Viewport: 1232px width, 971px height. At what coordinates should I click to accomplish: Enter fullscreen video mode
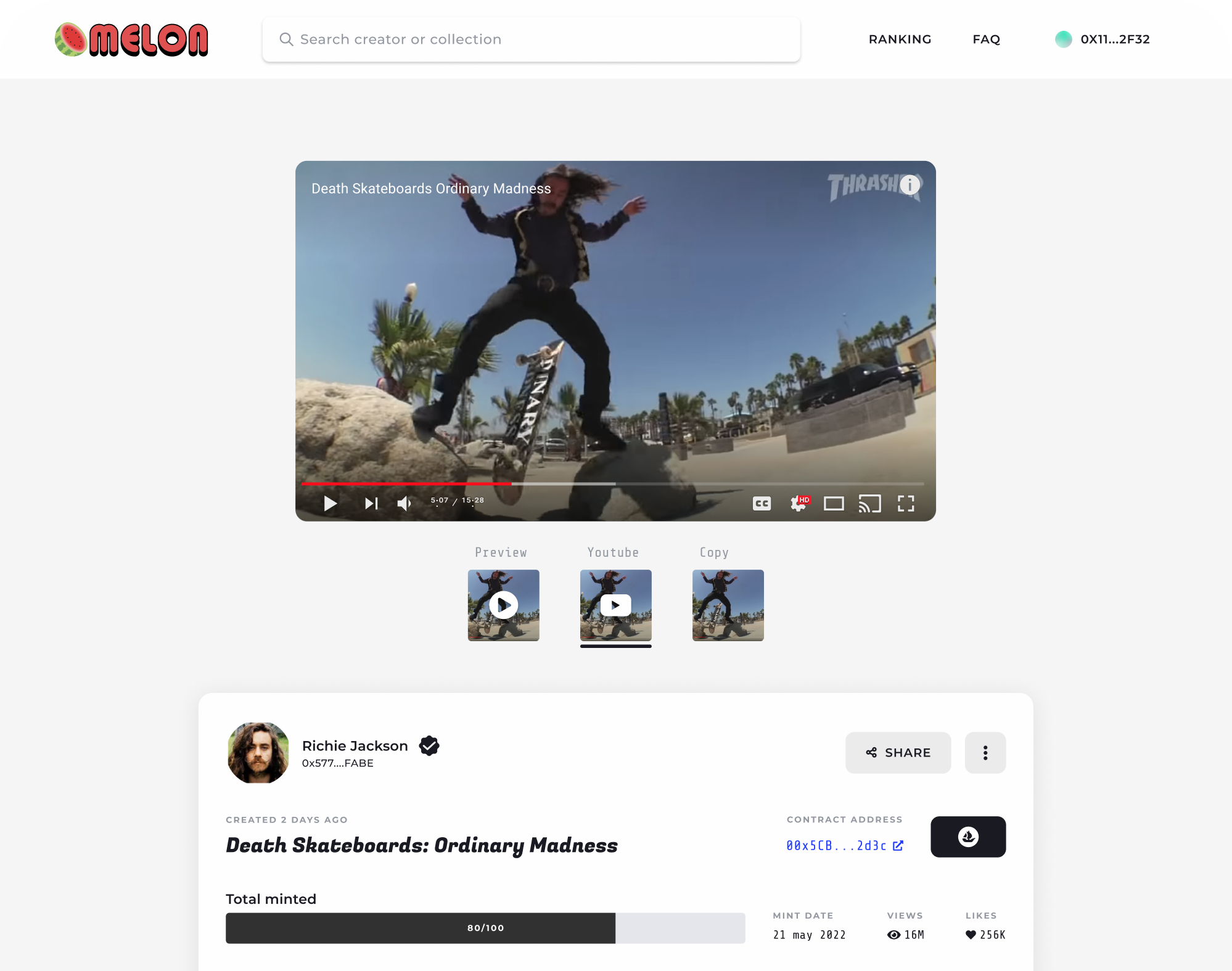click(x=905, y=504)
